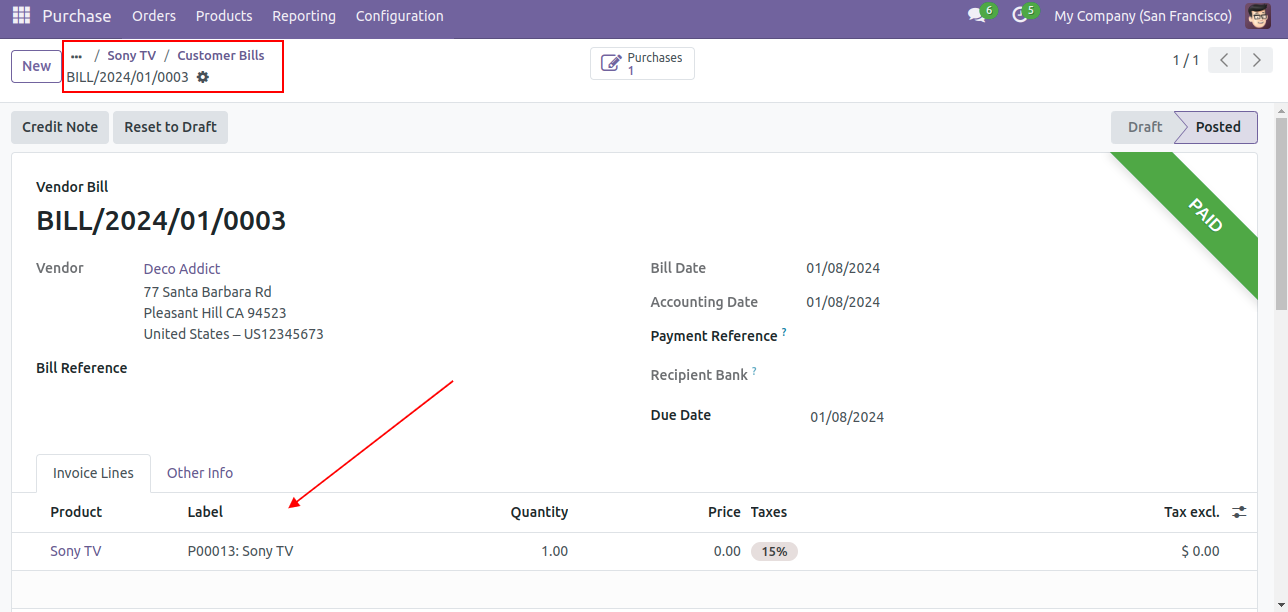Click the 15% tax tag
This screenshot has width=1288, height=612.
(774, 551)
